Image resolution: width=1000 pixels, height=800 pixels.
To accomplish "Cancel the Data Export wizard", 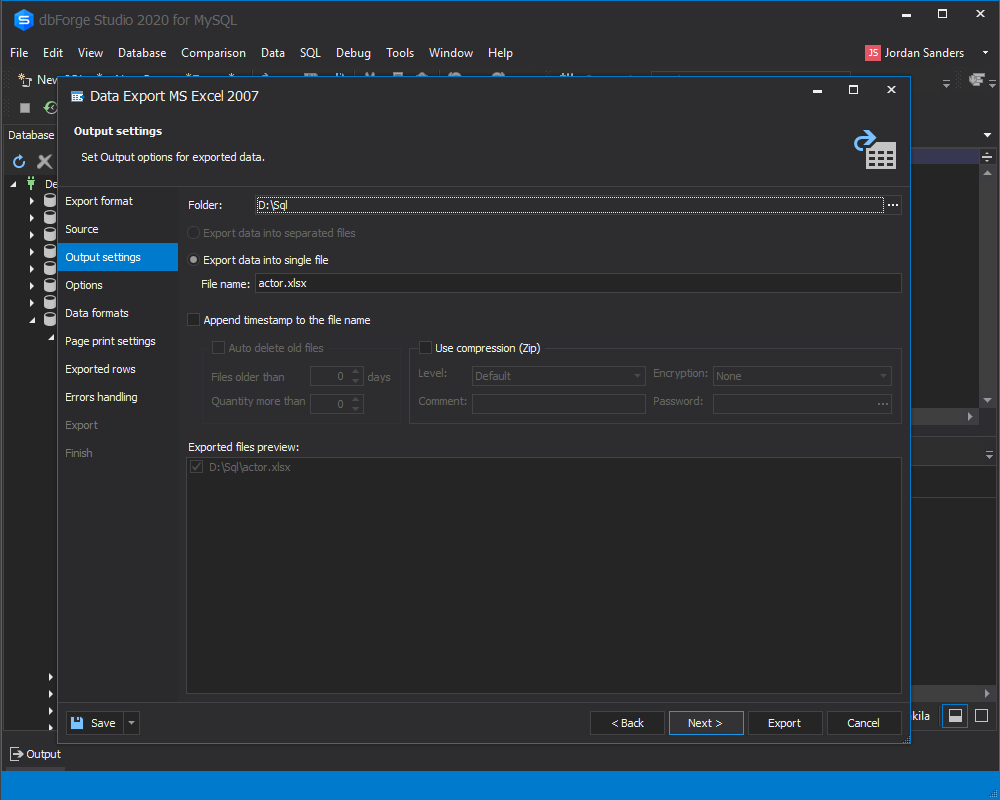I will pyautogui.click(x=864, y=723).
